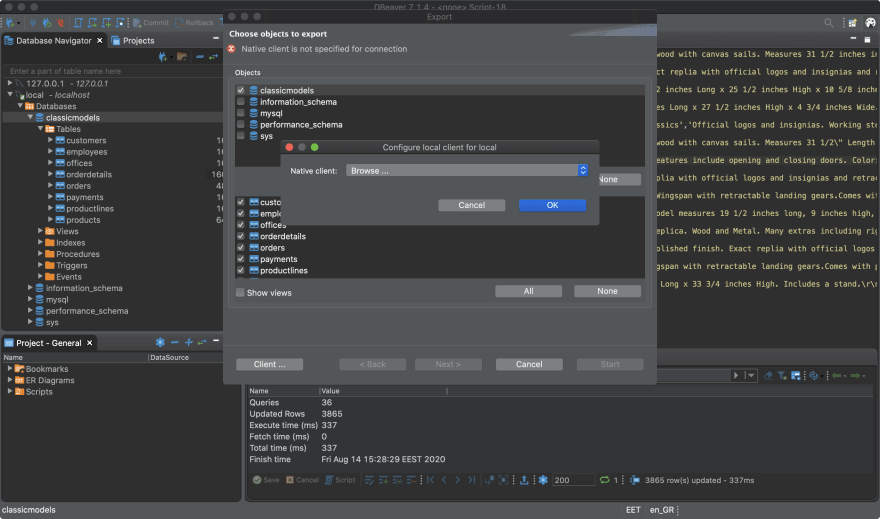Viewport: 880px width, 519px height.
Task: Expand the Procedures folder in navigator
Action: click(x=40, y=254)
